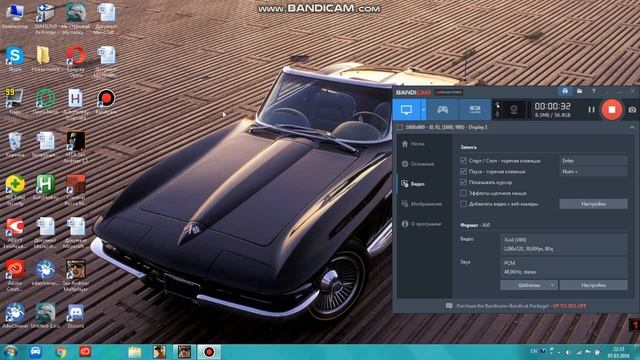Toggle the 1600x900 Display 1 checkbox
The image size is (640, 360).
click(400, 127)
